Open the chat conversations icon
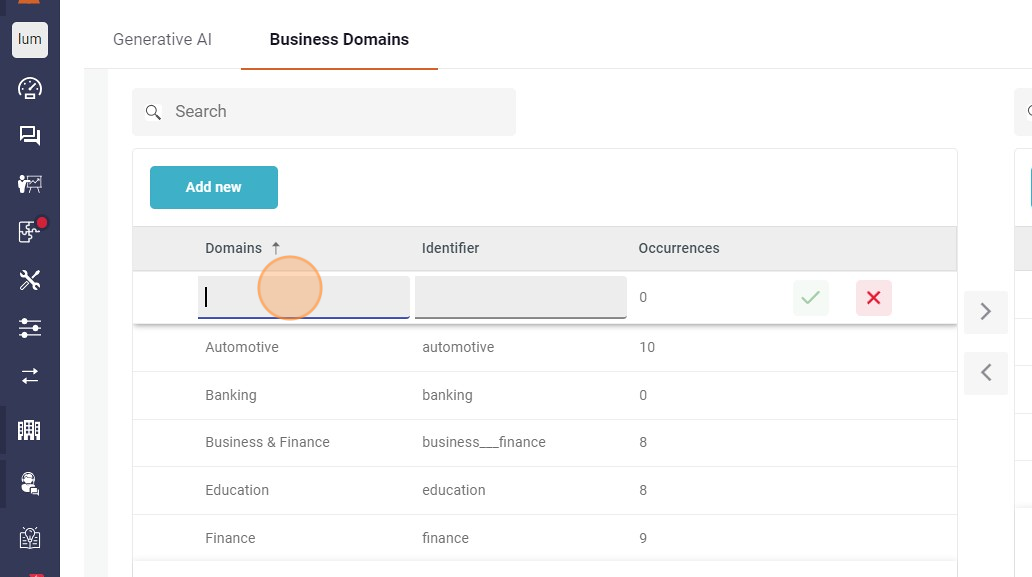 click(x=30, y=136)
